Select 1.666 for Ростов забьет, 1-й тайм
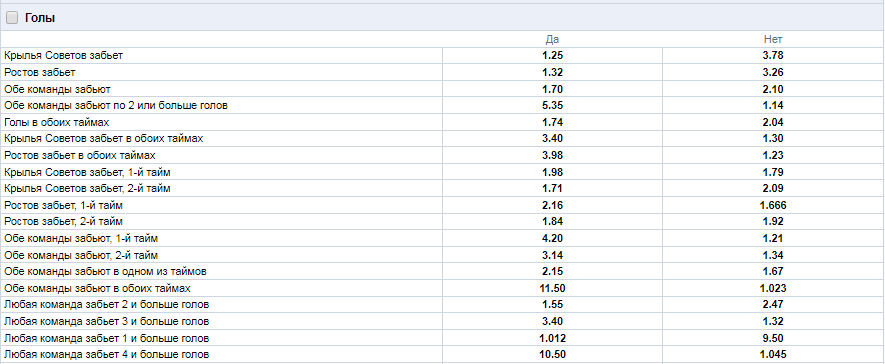This screenshot has height=364, width=885. (773, 205)
